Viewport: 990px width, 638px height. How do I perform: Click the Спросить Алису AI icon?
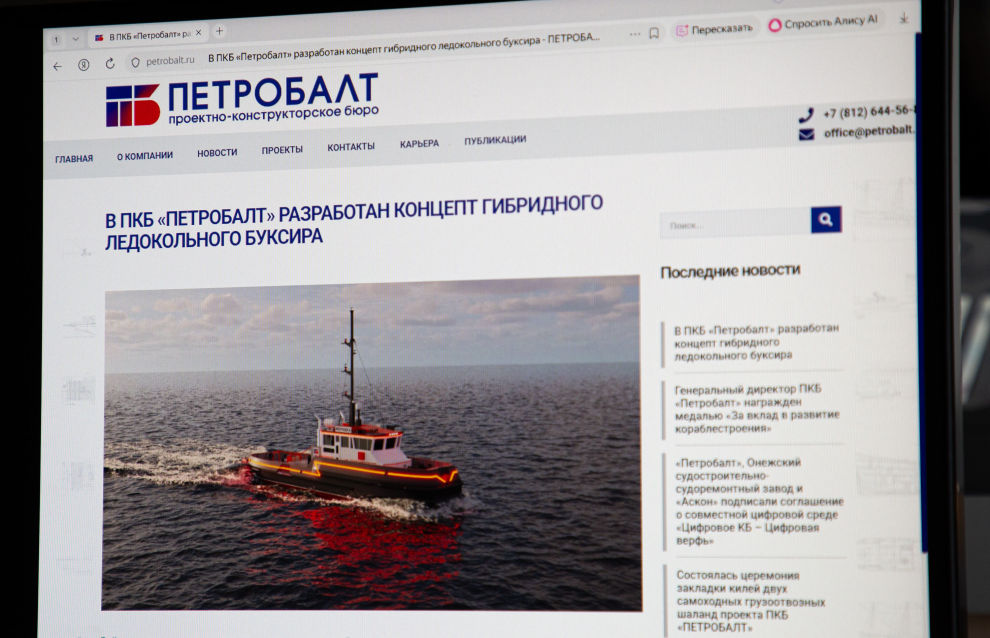tap(775, 24)
